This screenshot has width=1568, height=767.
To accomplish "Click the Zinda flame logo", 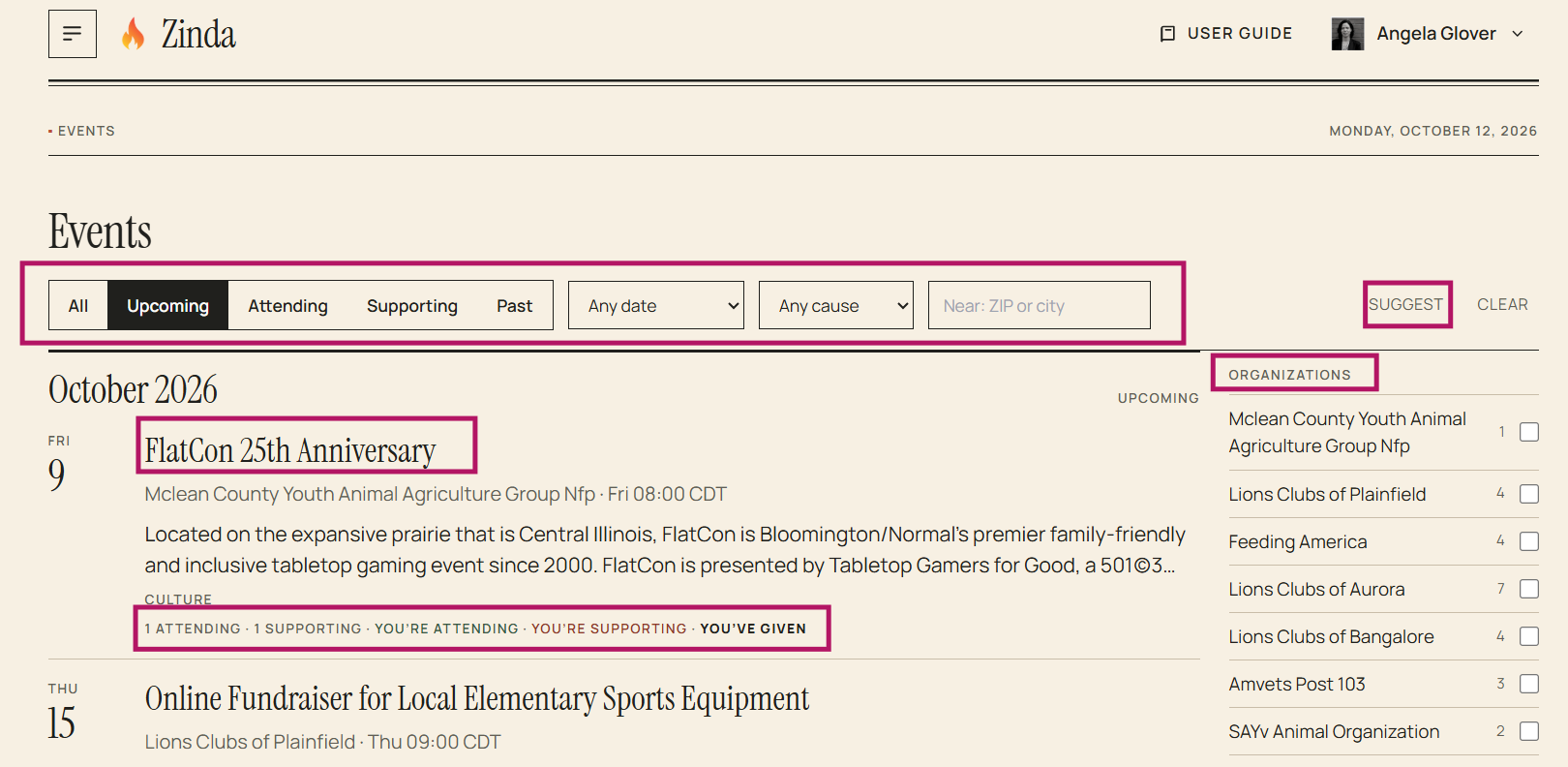I will click(133, 34).
